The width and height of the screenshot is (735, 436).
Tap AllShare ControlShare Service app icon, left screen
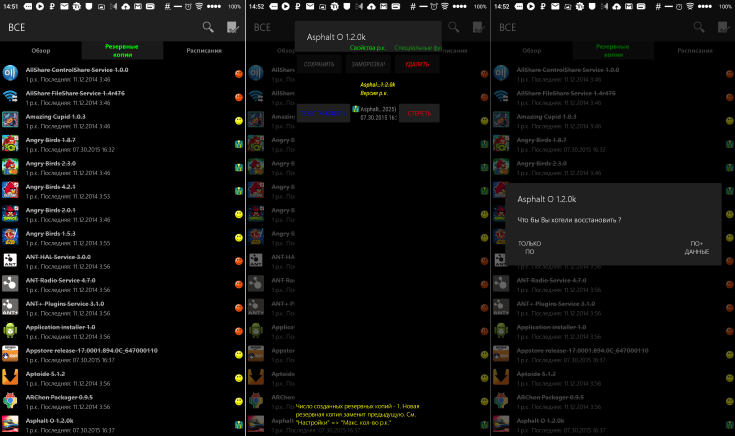point(10,73)
